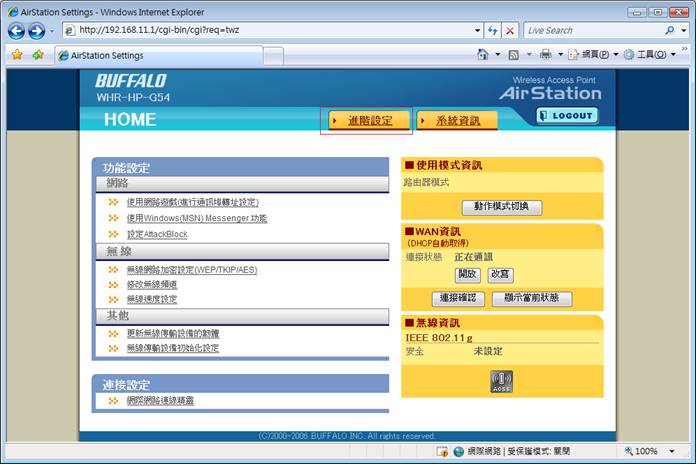This screenshot has width=696, height=464.
Task: Go forward using browser Forward arrow
Action: coord(37,31)
